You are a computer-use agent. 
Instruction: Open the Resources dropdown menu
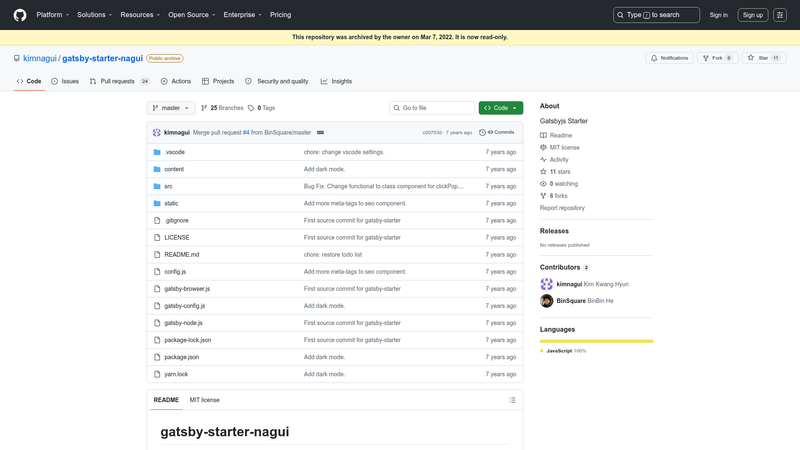tap(140, 15)
